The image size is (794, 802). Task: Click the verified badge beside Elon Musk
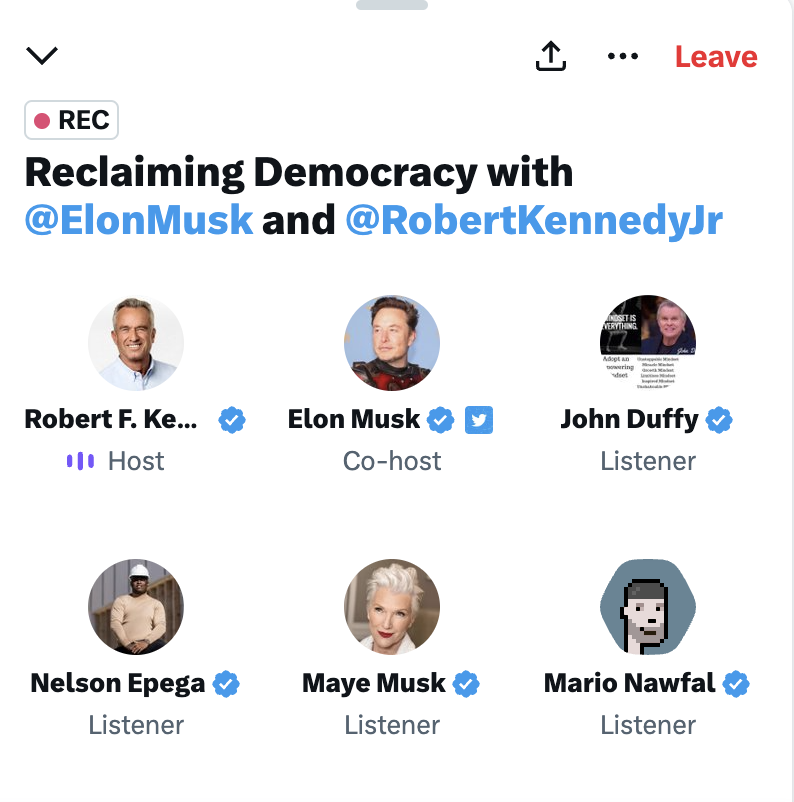[441, 420]
